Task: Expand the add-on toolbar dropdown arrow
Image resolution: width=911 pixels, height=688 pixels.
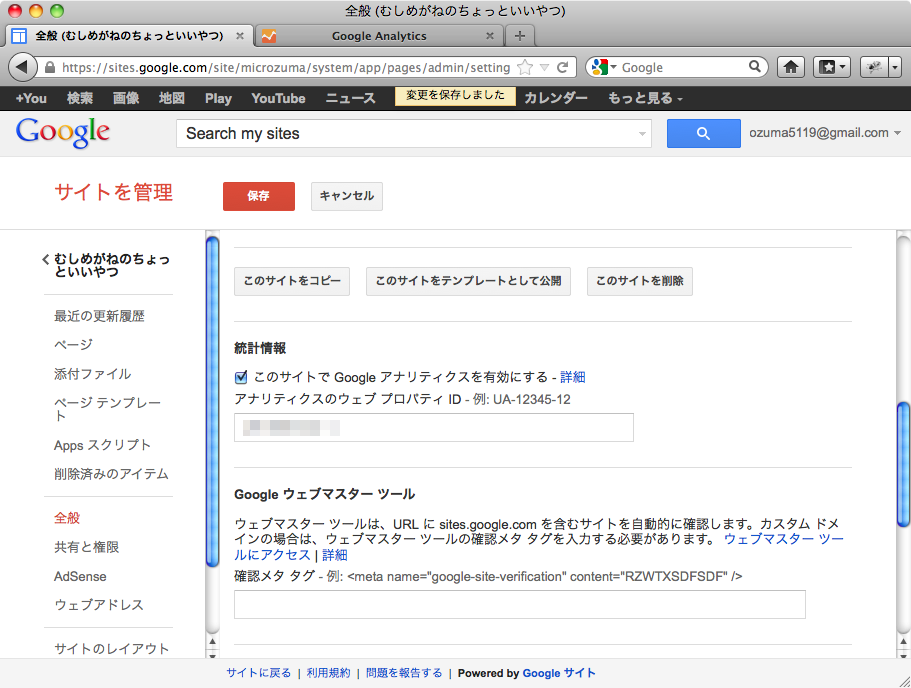Action: tap(895, 67)
